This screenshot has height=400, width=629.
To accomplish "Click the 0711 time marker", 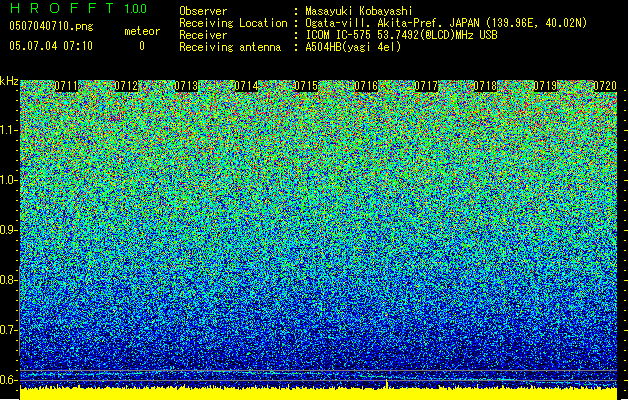I will [x=66, y=86].
